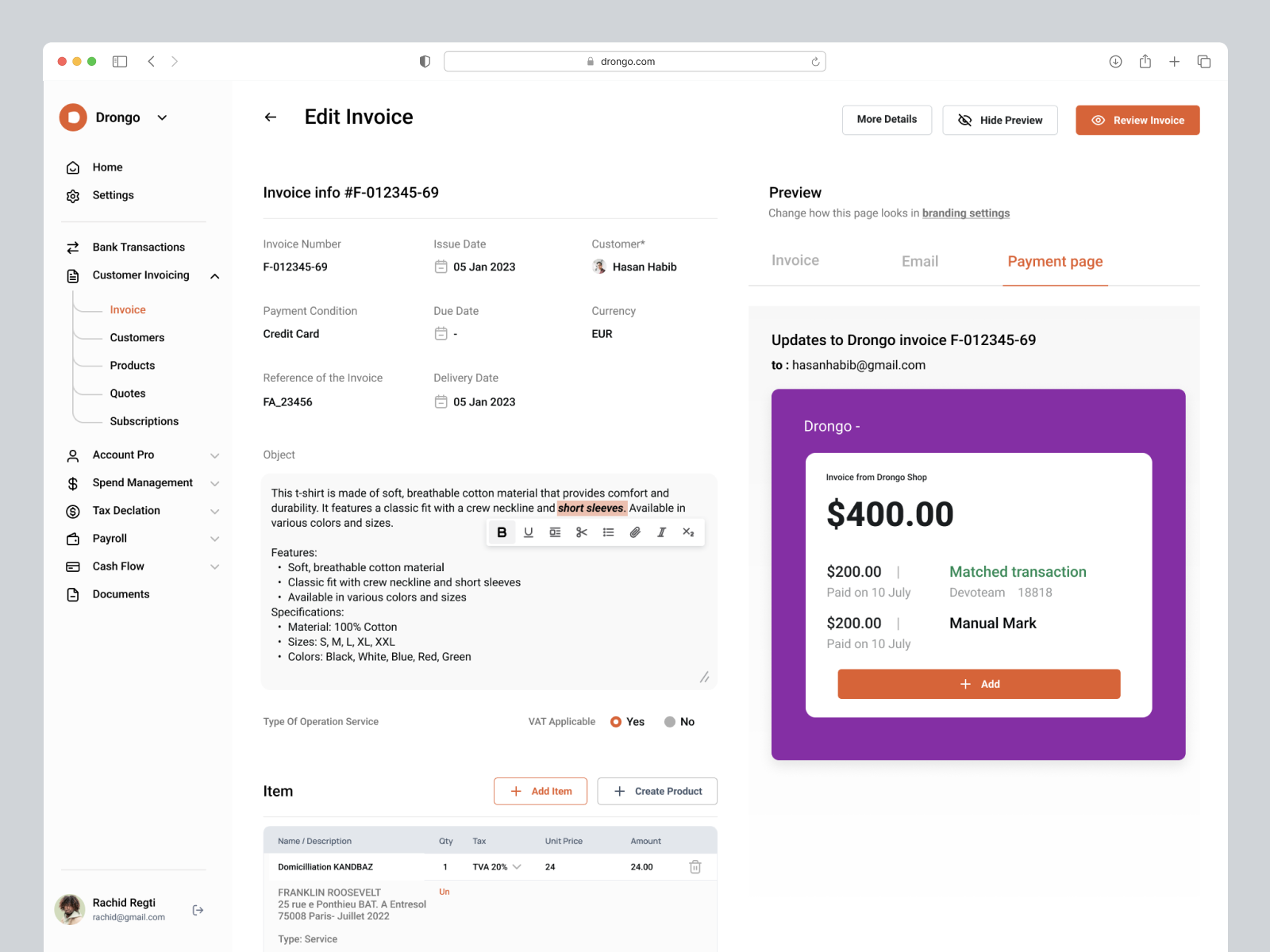Click the issue date calendar icon
Screen dimensions: 1270x952
(441, 267)
